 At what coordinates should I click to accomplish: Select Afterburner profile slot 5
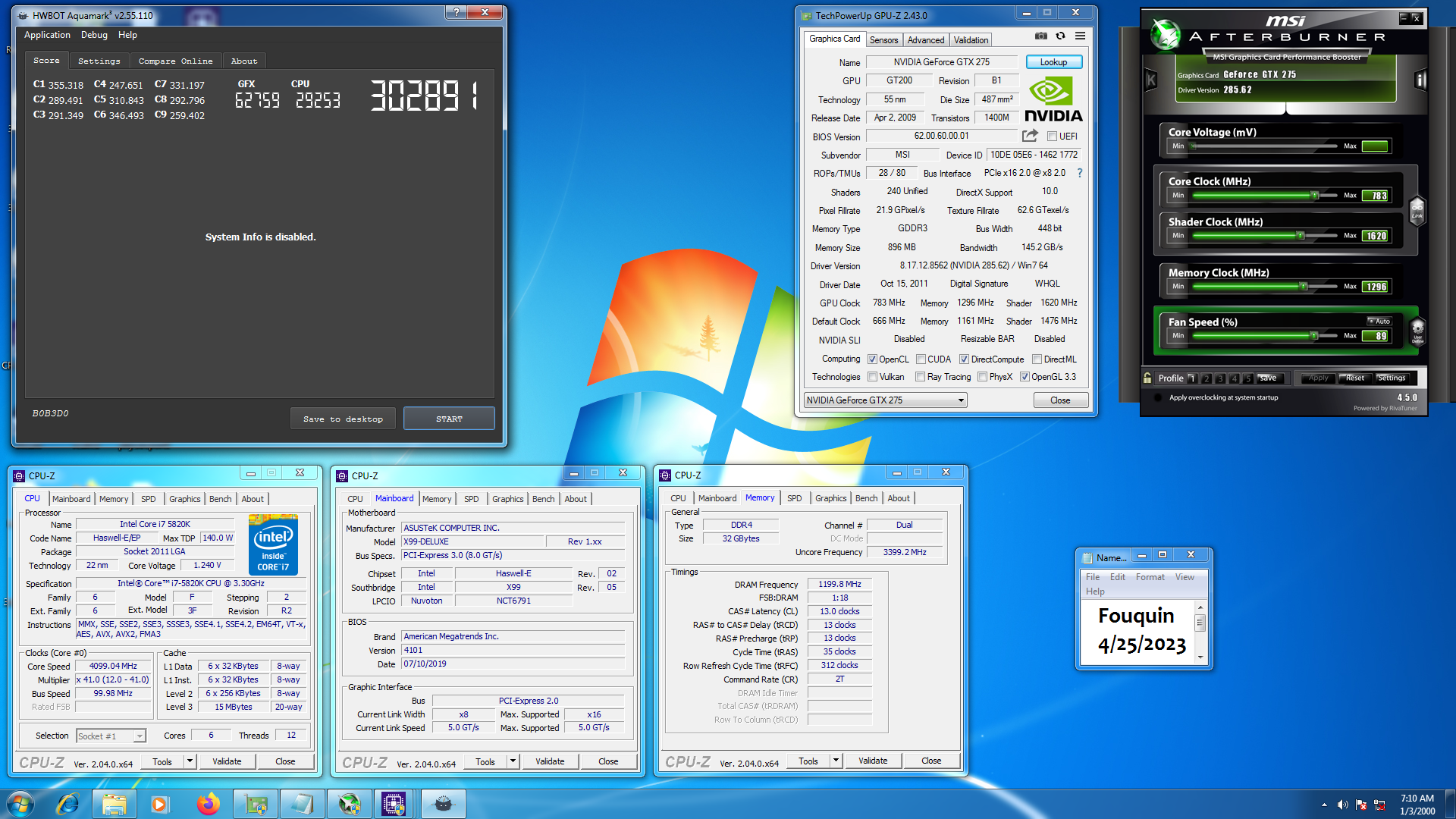pos(1248,378)
